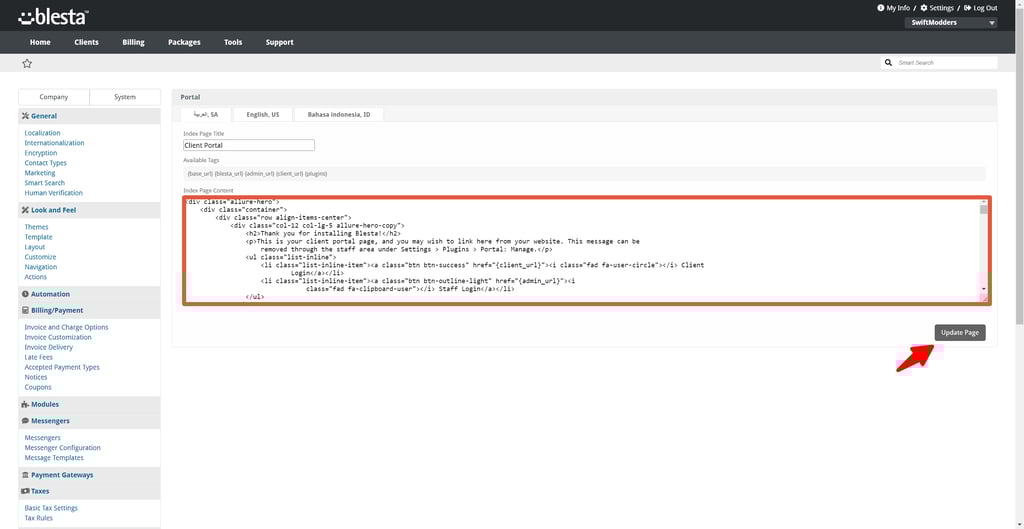Focus the Smart Search field
Screen dimensions: 1024x529
point(946,63)
